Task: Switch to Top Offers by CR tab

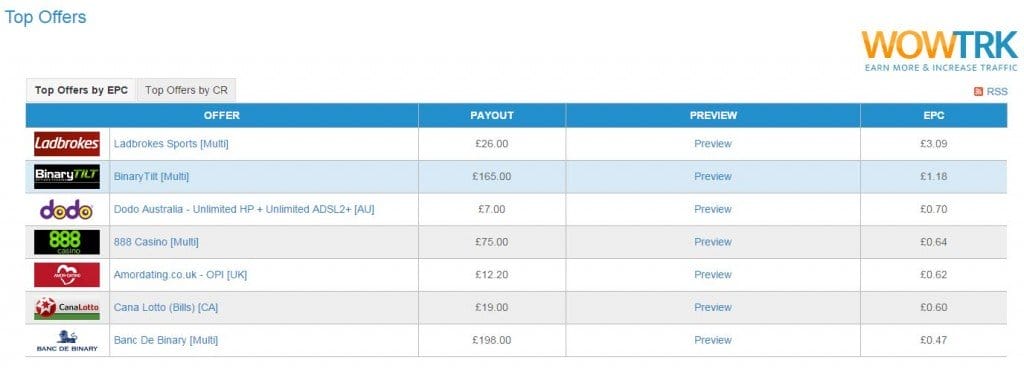Action: pos(186,90)
